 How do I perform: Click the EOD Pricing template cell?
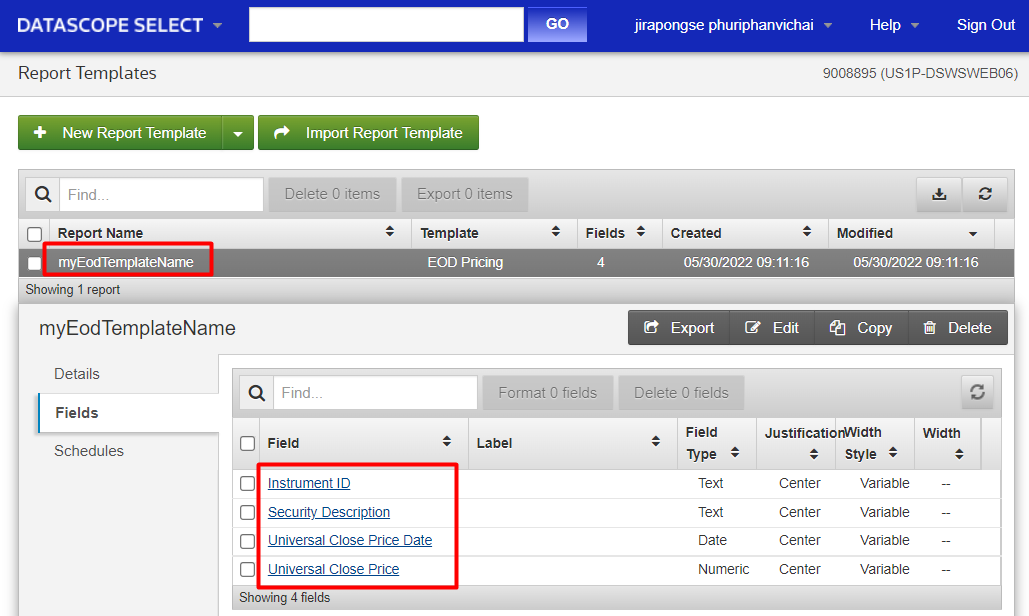(x=465, y=262)
